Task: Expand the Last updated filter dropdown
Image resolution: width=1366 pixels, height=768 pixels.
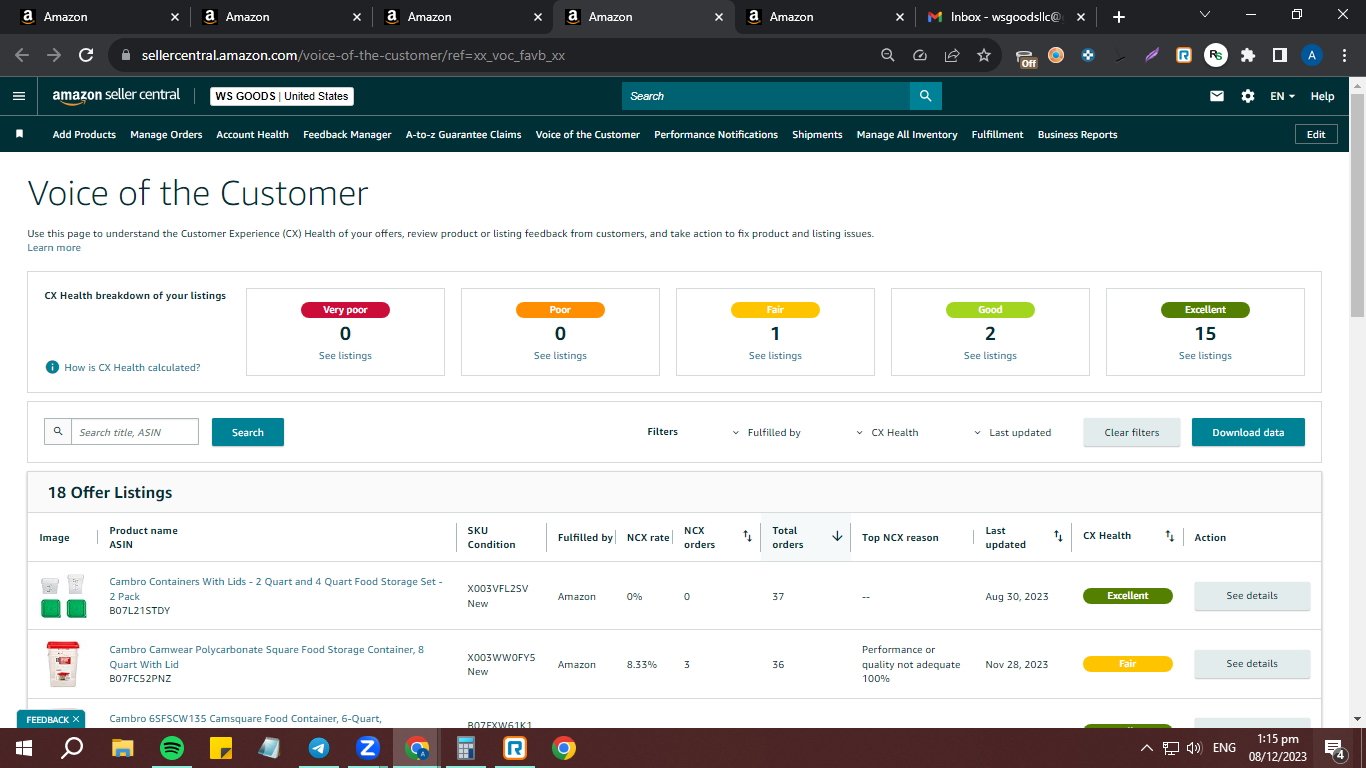Action: (1013, 433)
